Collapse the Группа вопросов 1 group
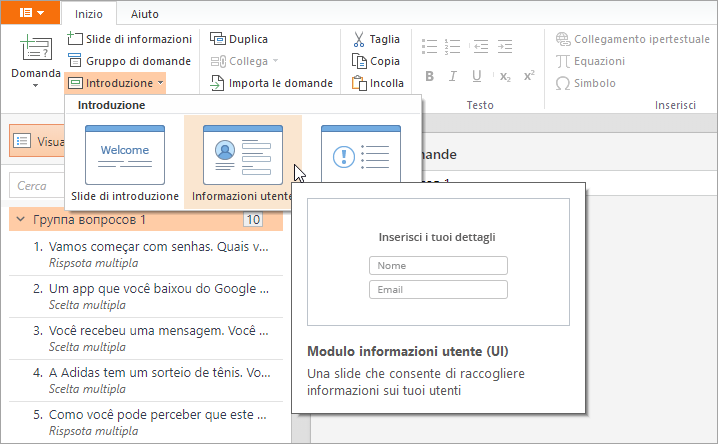Screen dimensions: 718x444 click(x=22, y=219)
